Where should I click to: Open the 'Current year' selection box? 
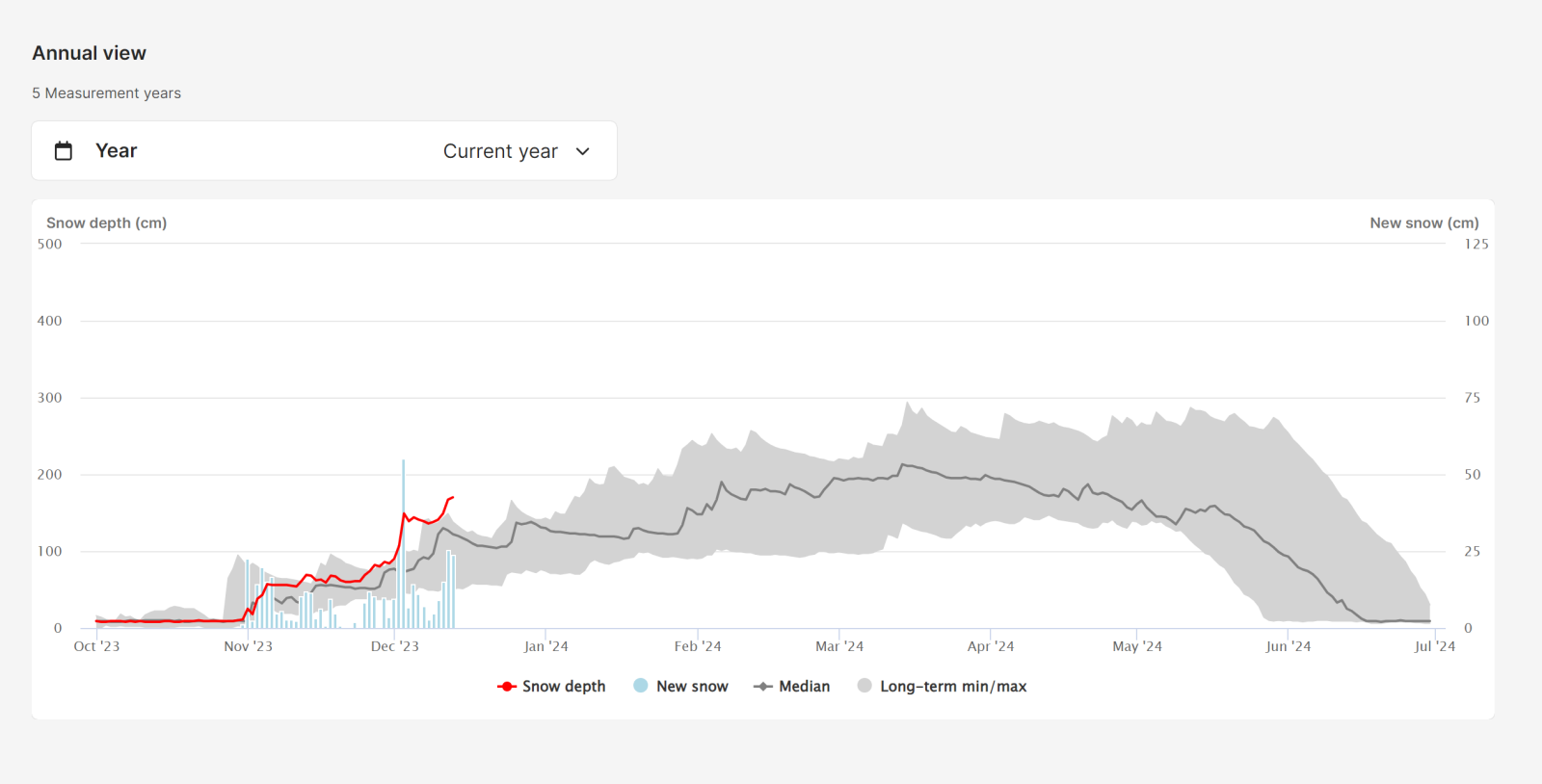click(x=500, y=151)
